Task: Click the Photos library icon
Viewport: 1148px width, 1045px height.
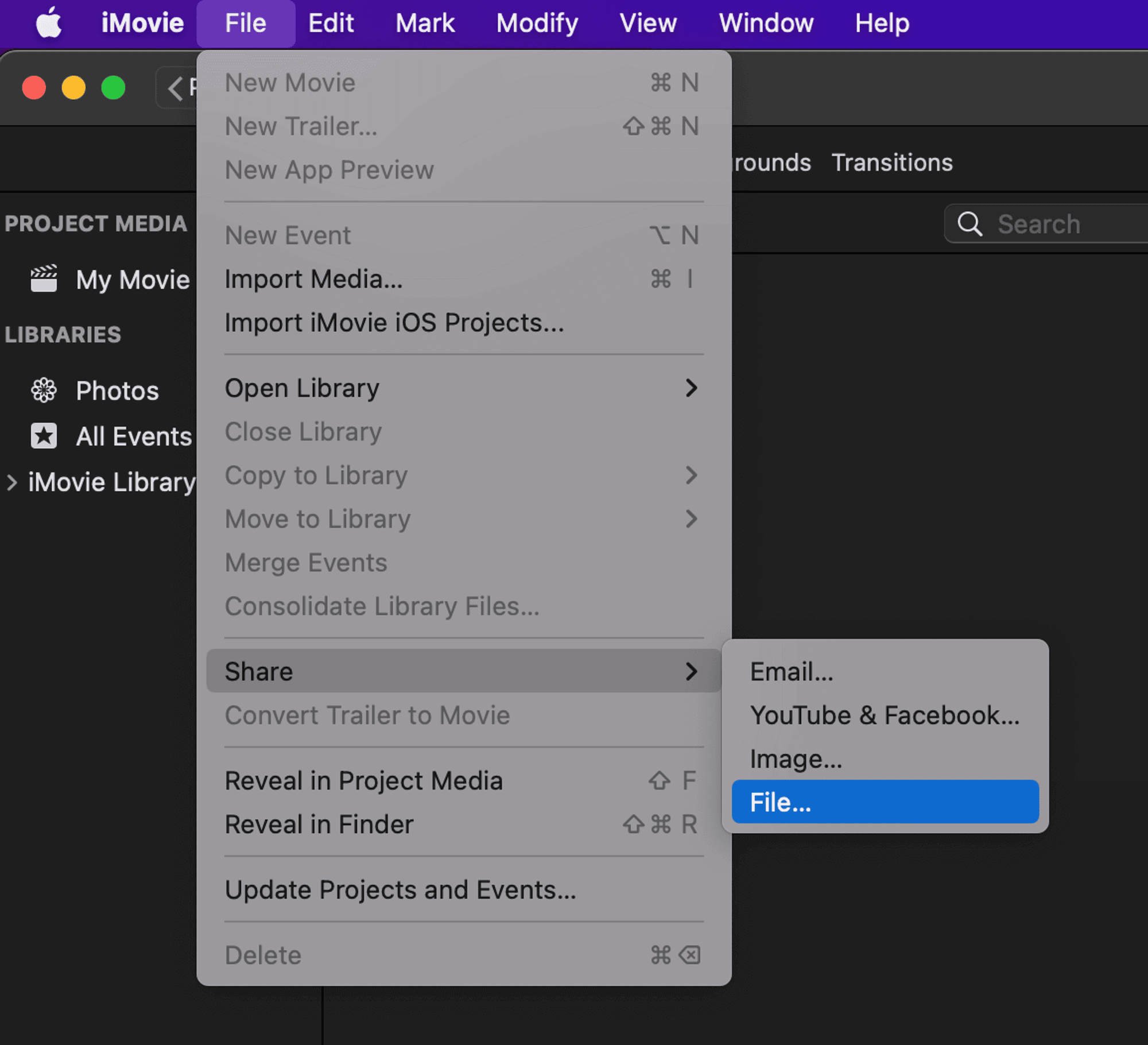Action: (43, 390)
